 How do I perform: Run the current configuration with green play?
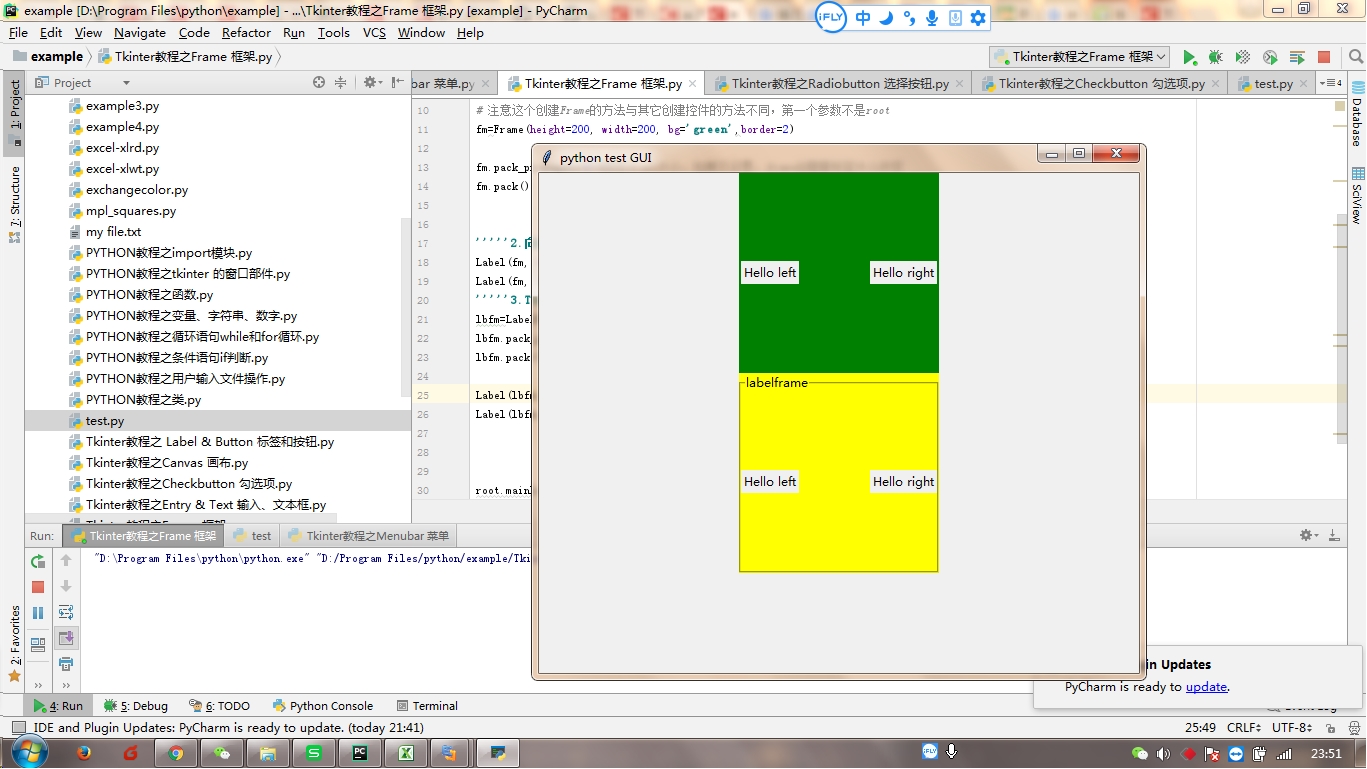pos(1189,58)
